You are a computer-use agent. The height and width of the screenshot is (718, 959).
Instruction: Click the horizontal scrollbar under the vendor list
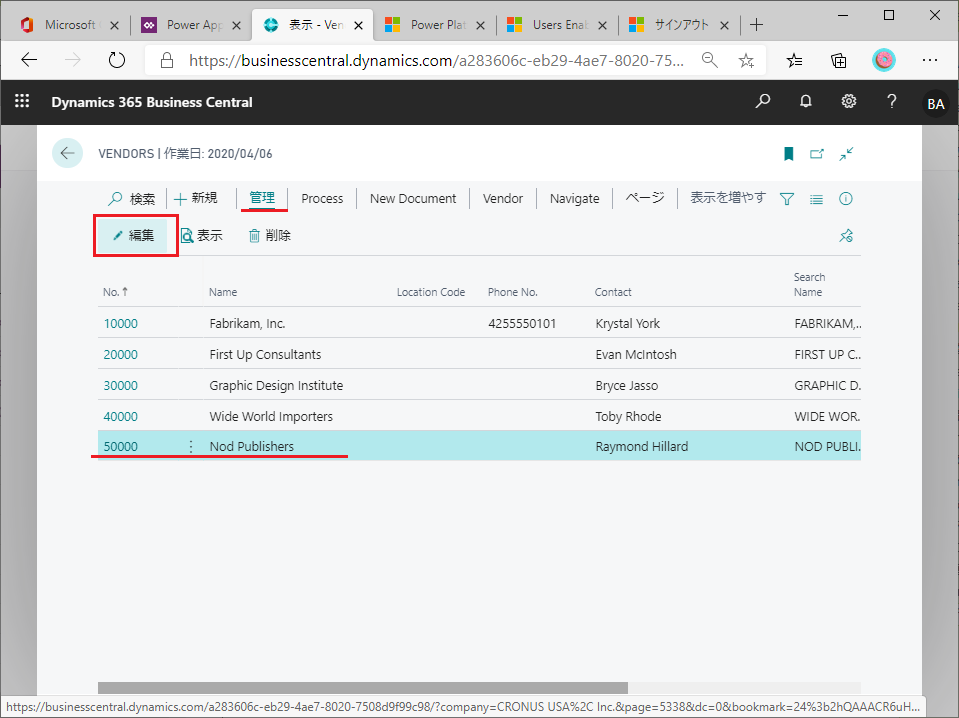363,688
